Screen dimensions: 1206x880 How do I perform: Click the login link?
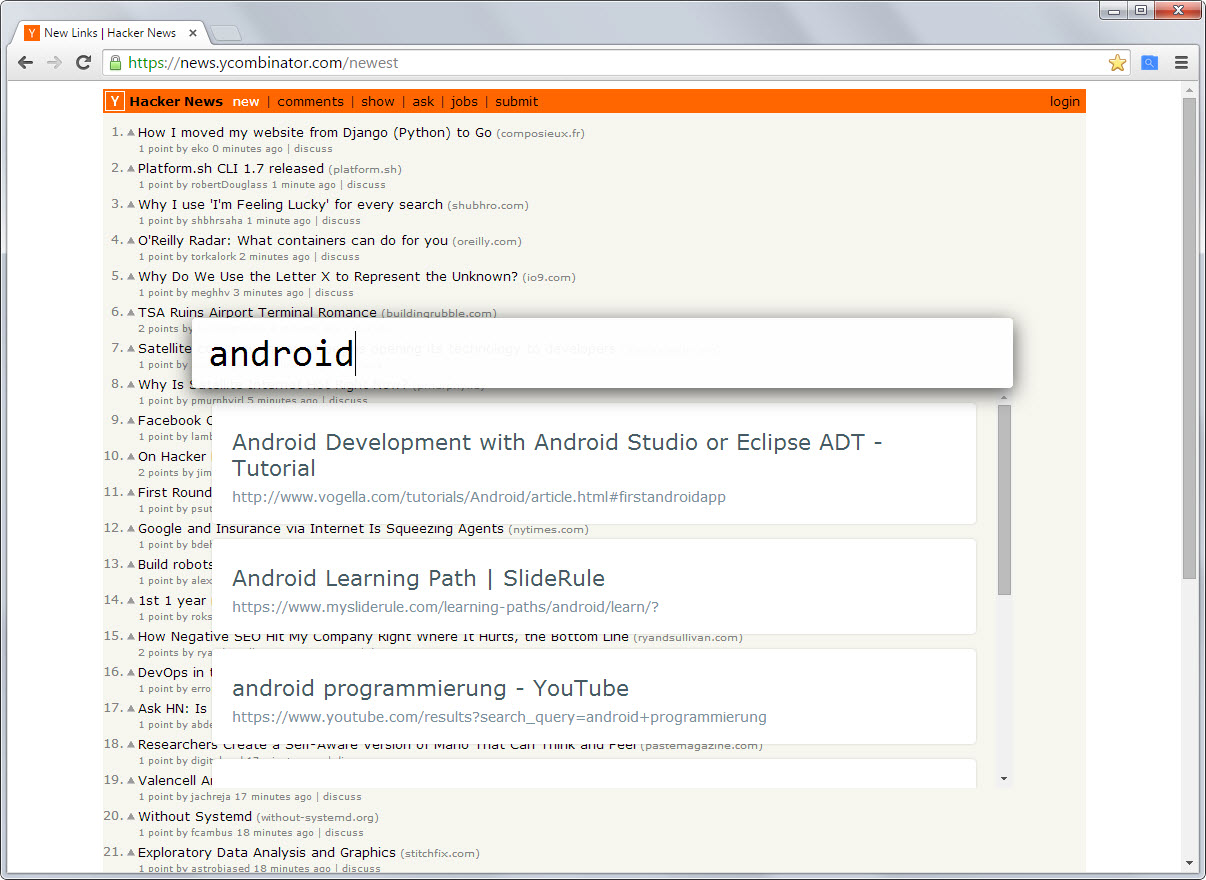click(1064, 101)
